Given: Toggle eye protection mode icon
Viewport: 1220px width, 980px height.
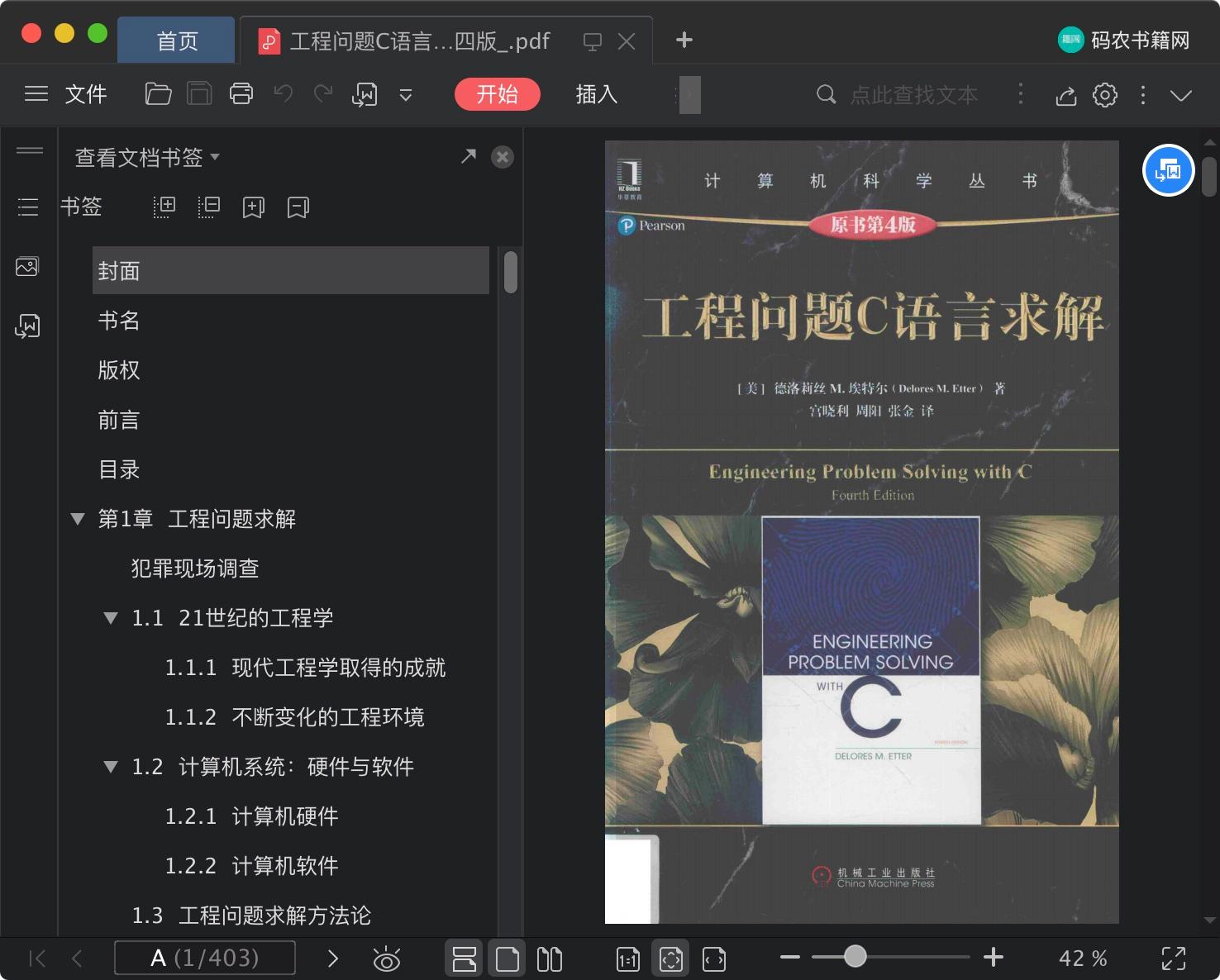Looking at the screenshot, I should tap(386, 959).
